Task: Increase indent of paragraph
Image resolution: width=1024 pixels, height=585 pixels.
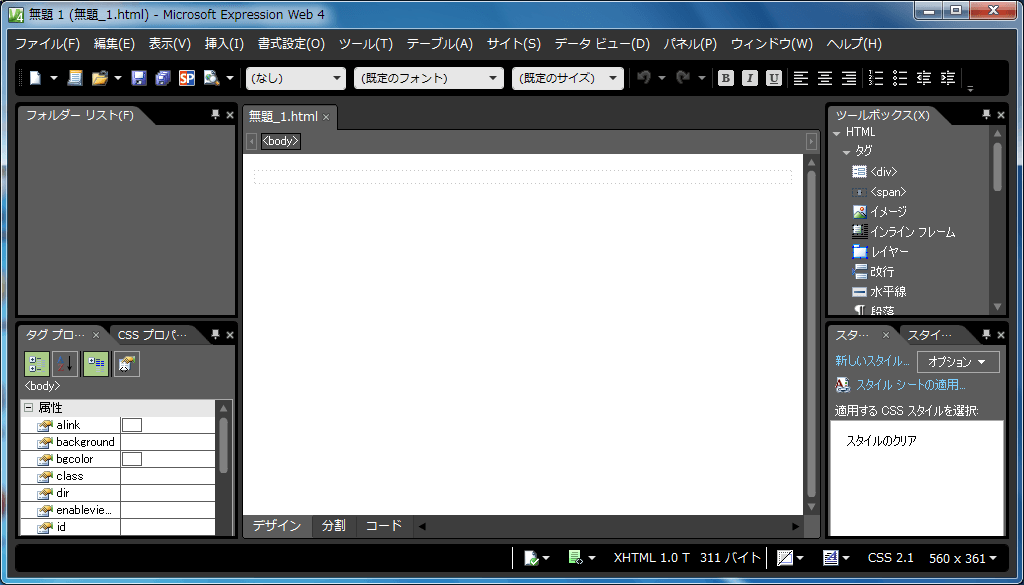Action: point(948,78)
